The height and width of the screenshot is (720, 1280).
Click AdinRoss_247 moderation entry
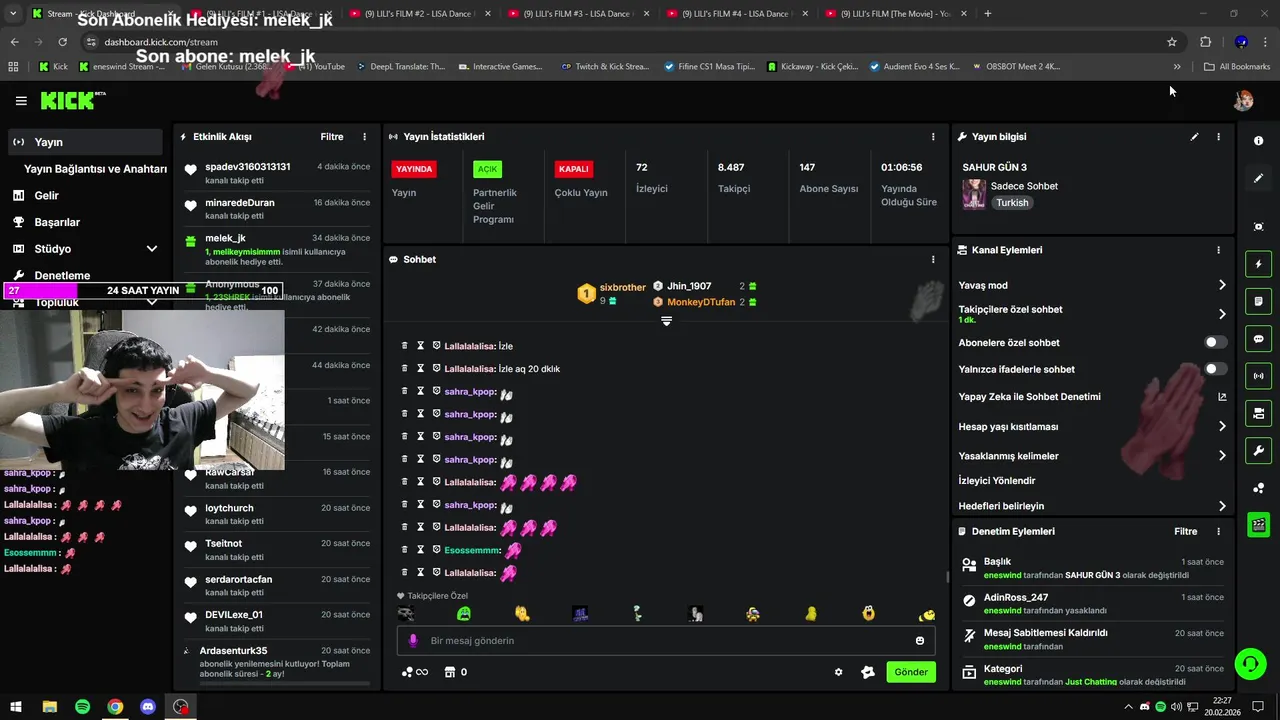(x=1092, y=603)
